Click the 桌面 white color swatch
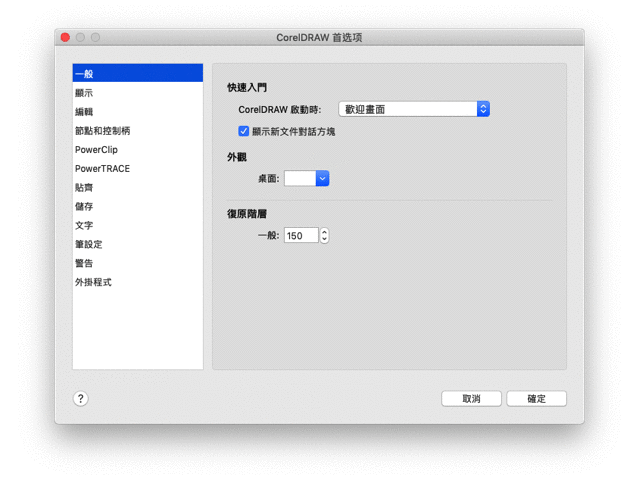The image size is (640, 480). (300, 178)
